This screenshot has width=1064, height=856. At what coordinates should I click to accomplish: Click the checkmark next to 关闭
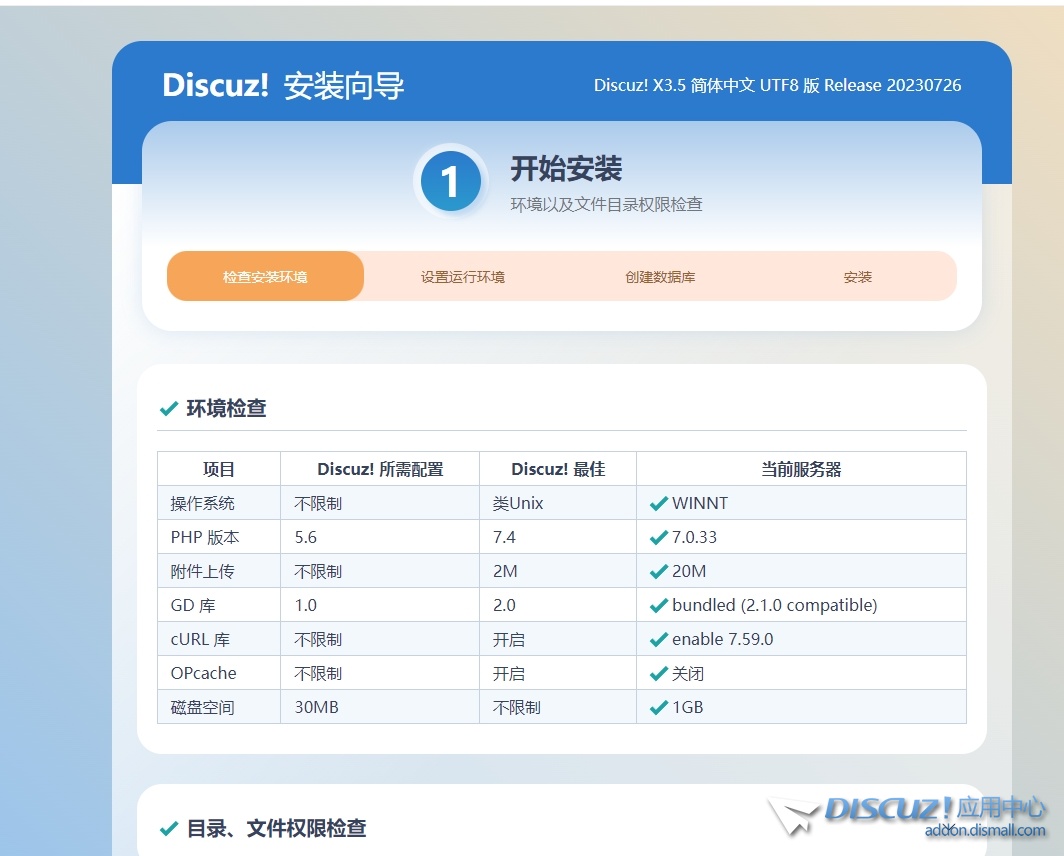click(658, 673)
